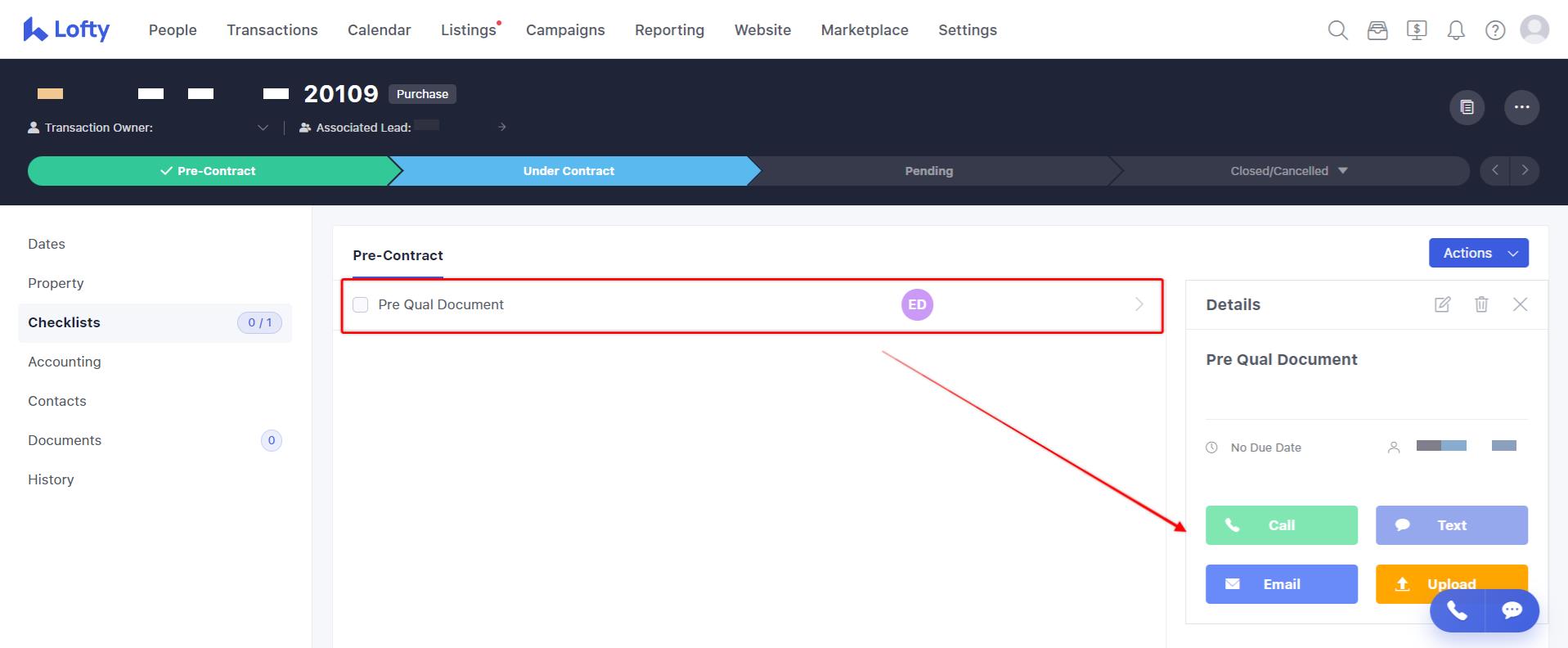Open Closed/Cancelled stage dropdown
Screen dimensions: 1568x648
coord(1342,170)
